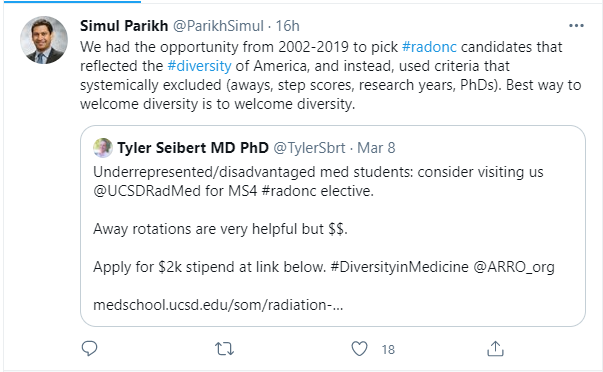
Task: Open Tyler Seibert MD PhD name
Action: [193, 148]
